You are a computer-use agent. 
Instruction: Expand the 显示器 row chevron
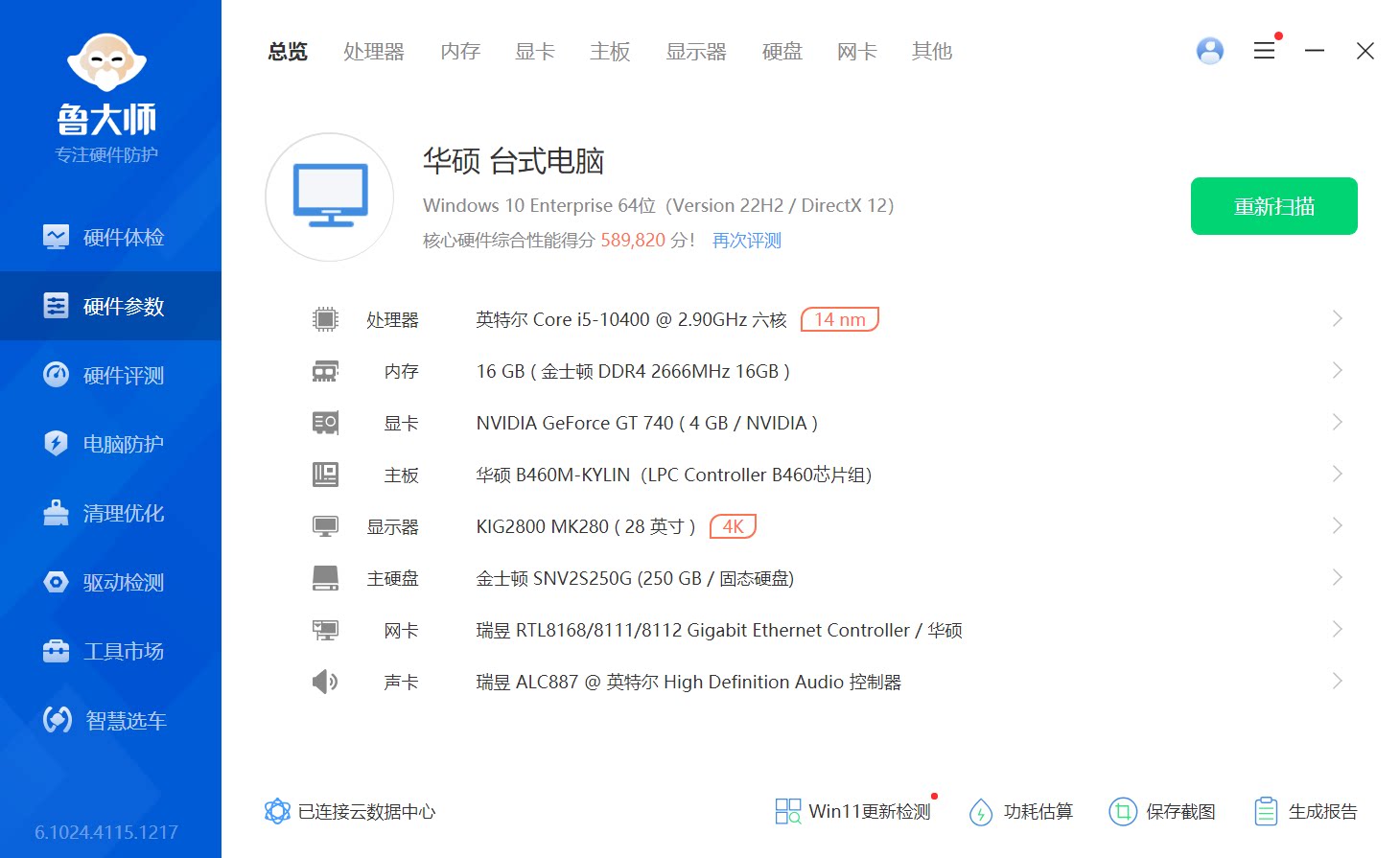(1338, 526)
